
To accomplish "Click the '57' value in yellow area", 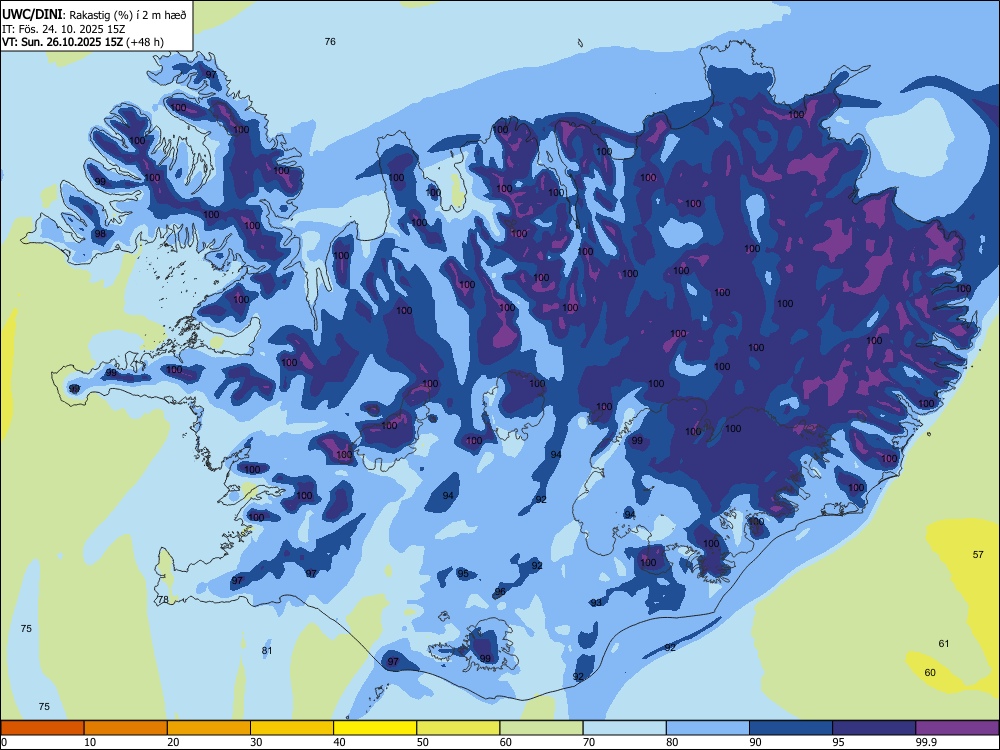I will tap(978, 554).
